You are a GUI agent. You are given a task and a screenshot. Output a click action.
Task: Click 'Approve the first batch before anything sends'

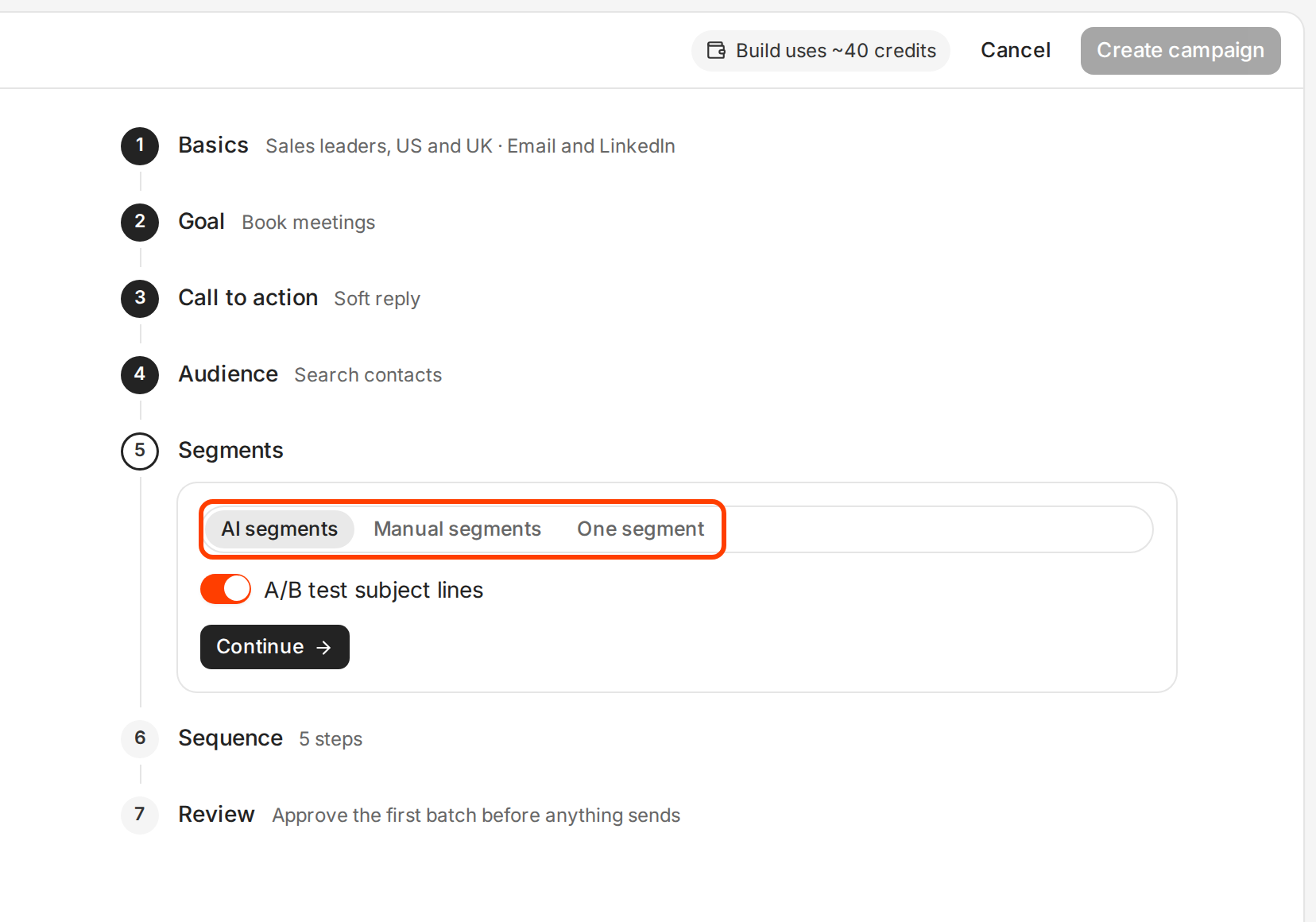tap(476, 815)
